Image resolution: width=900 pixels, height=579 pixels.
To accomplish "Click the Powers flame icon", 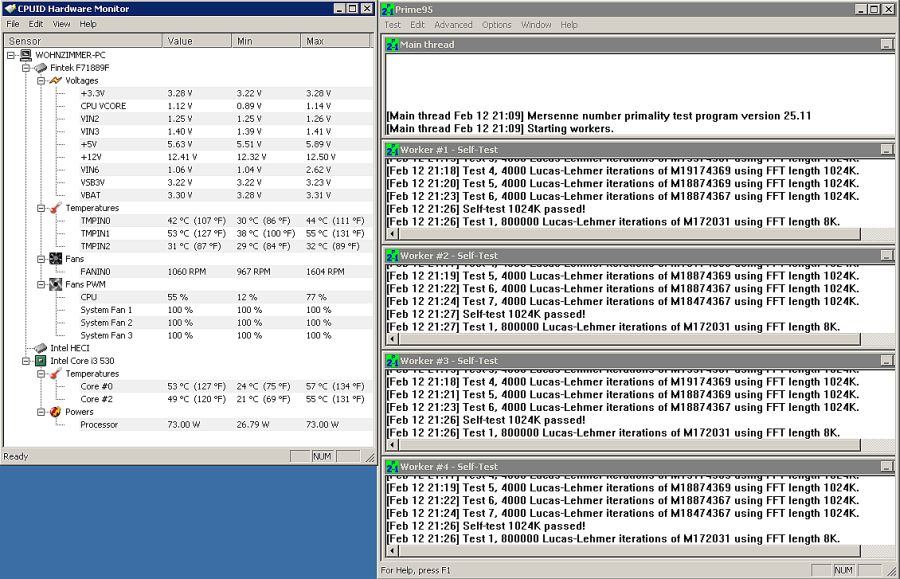I will pyautogui.click(x=56, y=411).
